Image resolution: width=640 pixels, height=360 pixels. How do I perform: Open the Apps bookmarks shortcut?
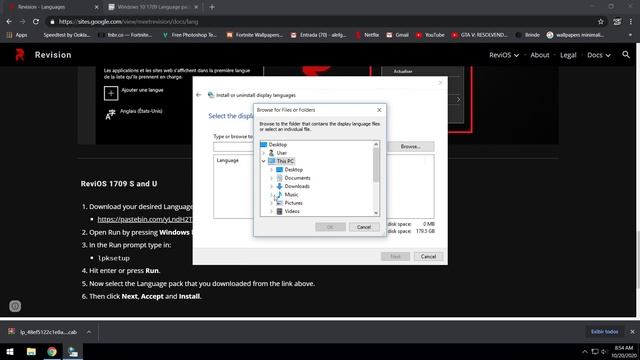click(17, 35)
